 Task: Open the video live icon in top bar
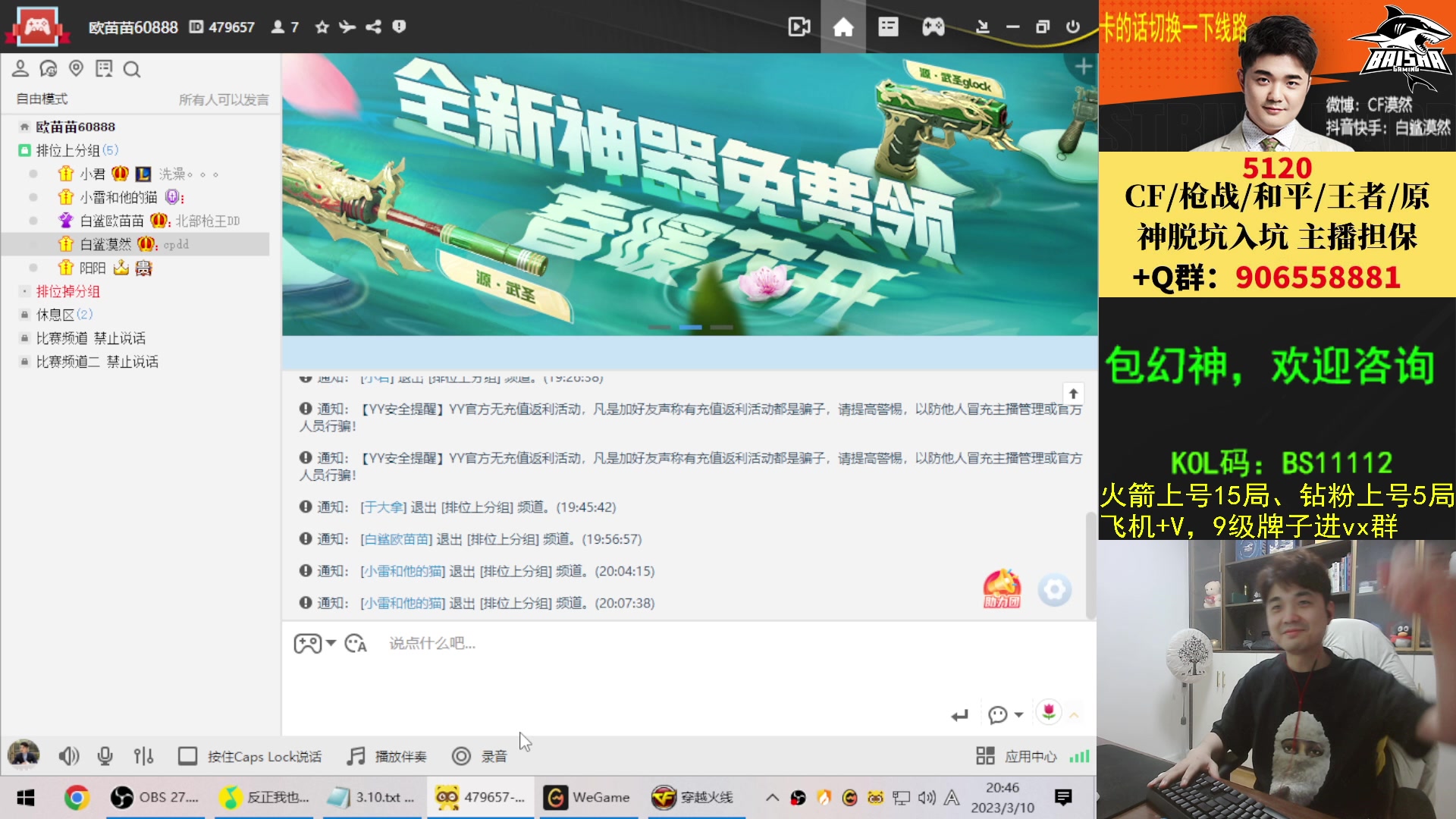pyautogui.click(x=799, y=27)
